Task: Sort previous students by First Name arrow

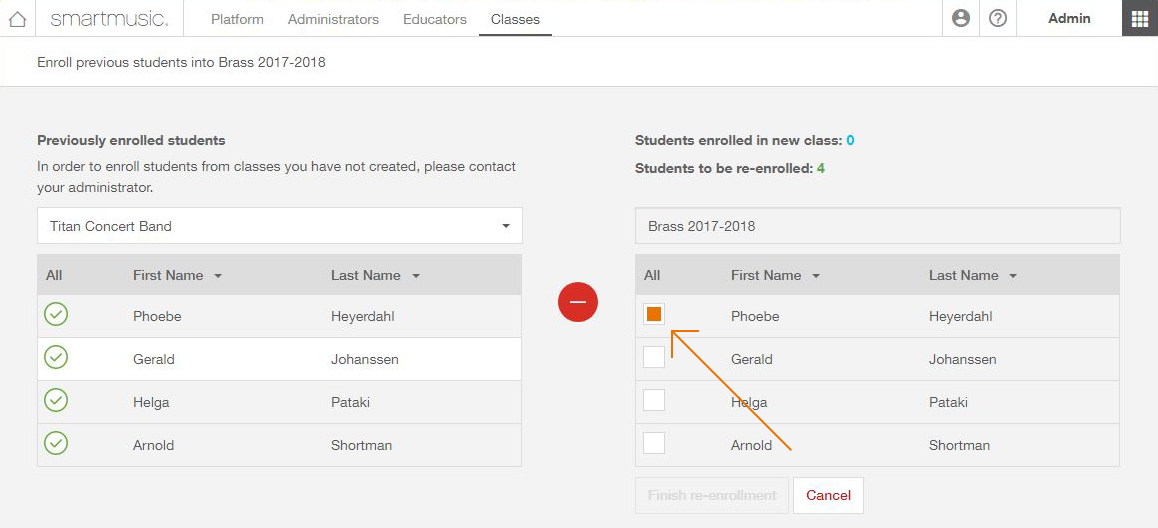Action: tap(218, 276)
